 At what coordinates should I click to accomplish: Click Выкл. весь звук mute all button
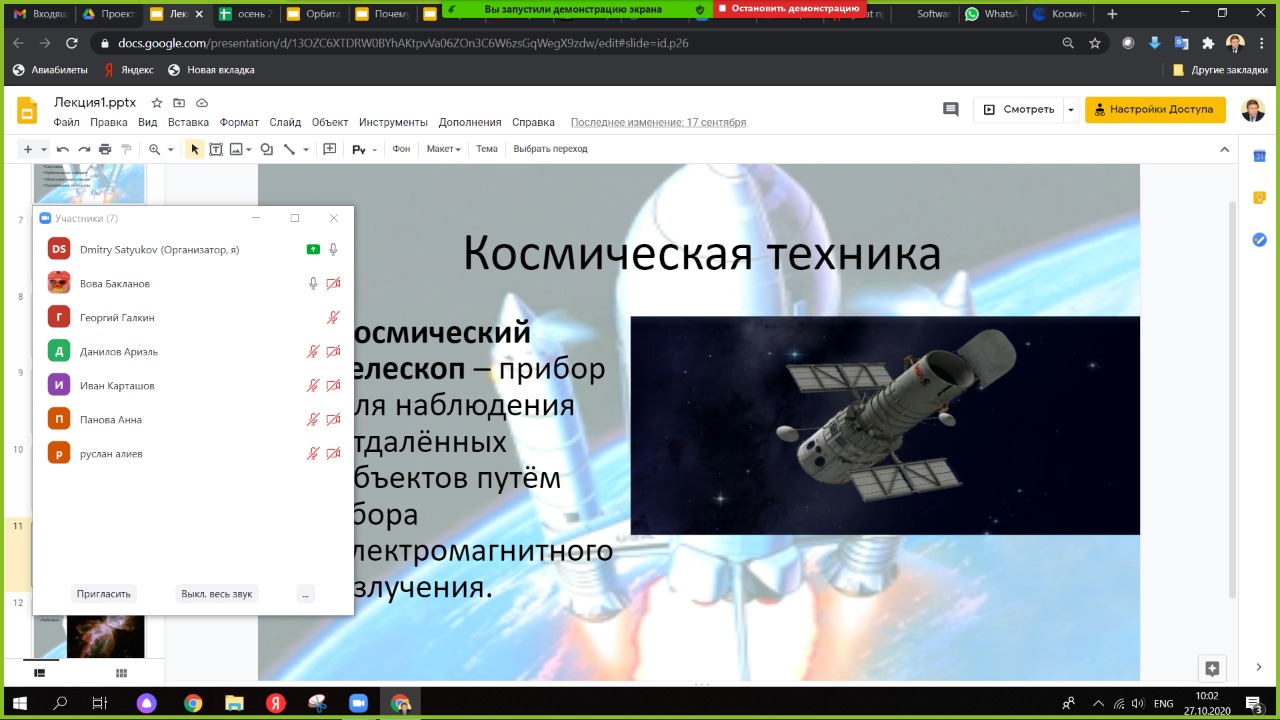[217, 593]
